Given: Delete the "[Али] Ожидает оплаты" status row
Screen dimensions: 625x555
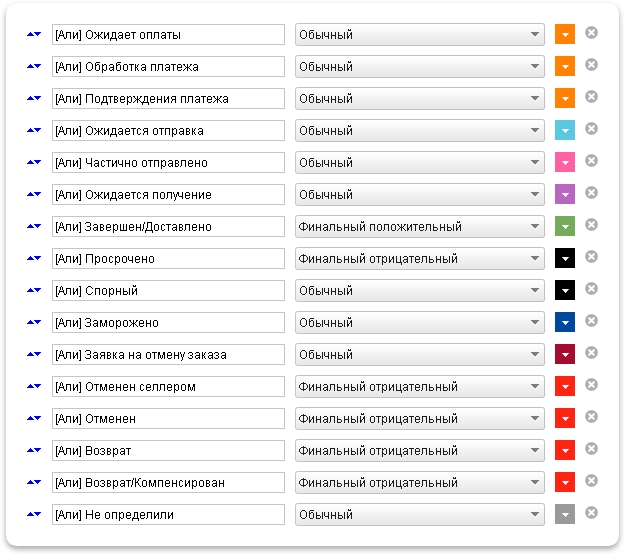Looking at the screenshot, I should (591, 33).
